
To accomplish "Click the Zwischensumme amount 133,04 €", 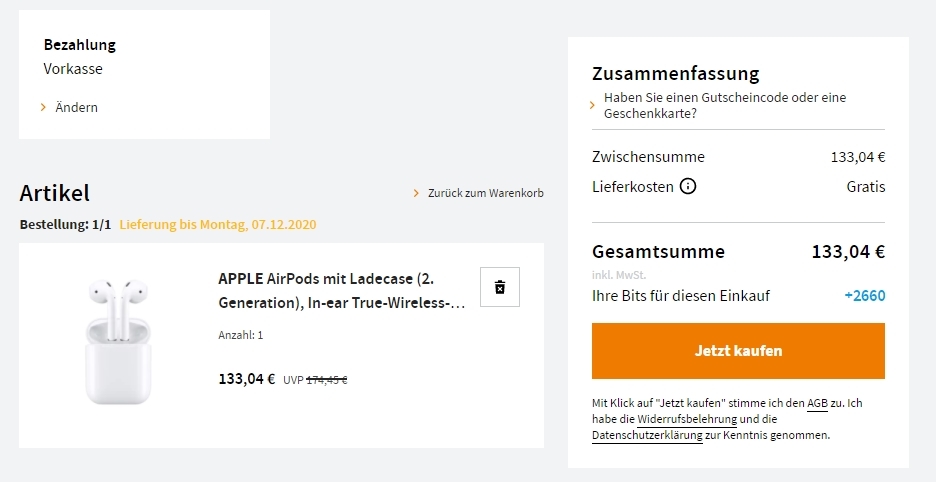I will point(857,157).
